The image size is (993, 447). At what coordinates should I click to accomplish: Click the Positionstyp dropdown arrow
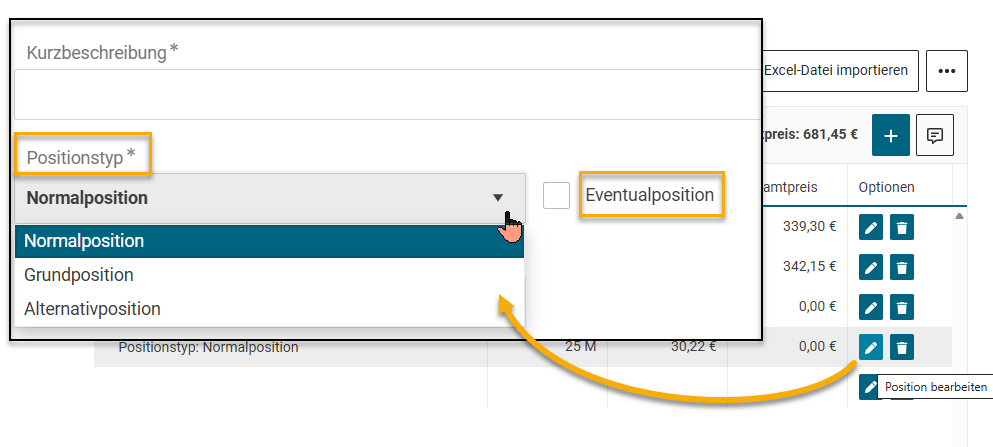[498, 198]
